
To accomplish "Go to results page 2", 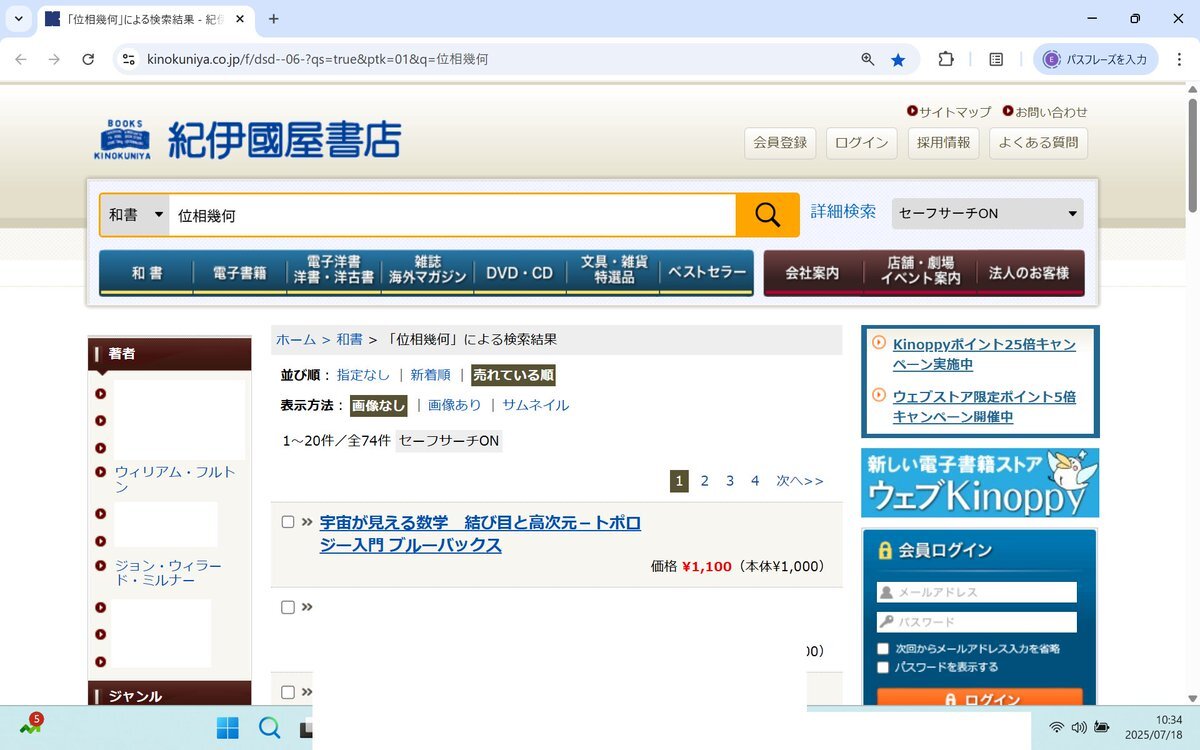I will 704,481.
